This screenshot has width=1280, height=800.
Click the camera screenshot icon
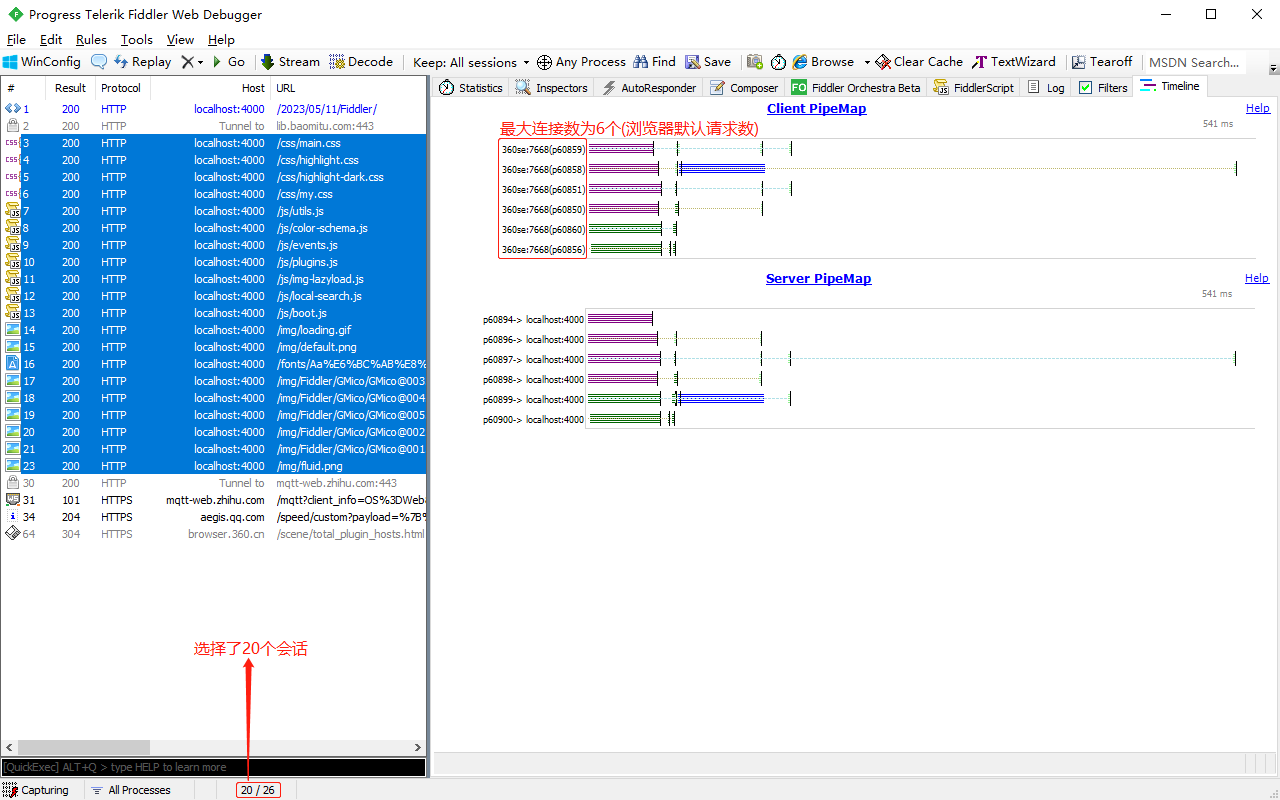(755, 62)
